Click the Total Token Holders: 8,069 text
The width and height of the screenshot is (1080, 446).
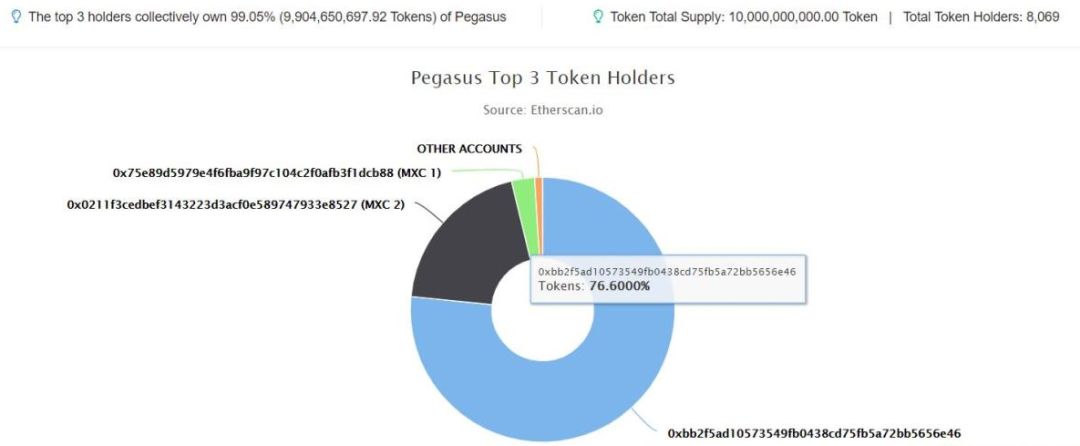(x=981, y=17)
